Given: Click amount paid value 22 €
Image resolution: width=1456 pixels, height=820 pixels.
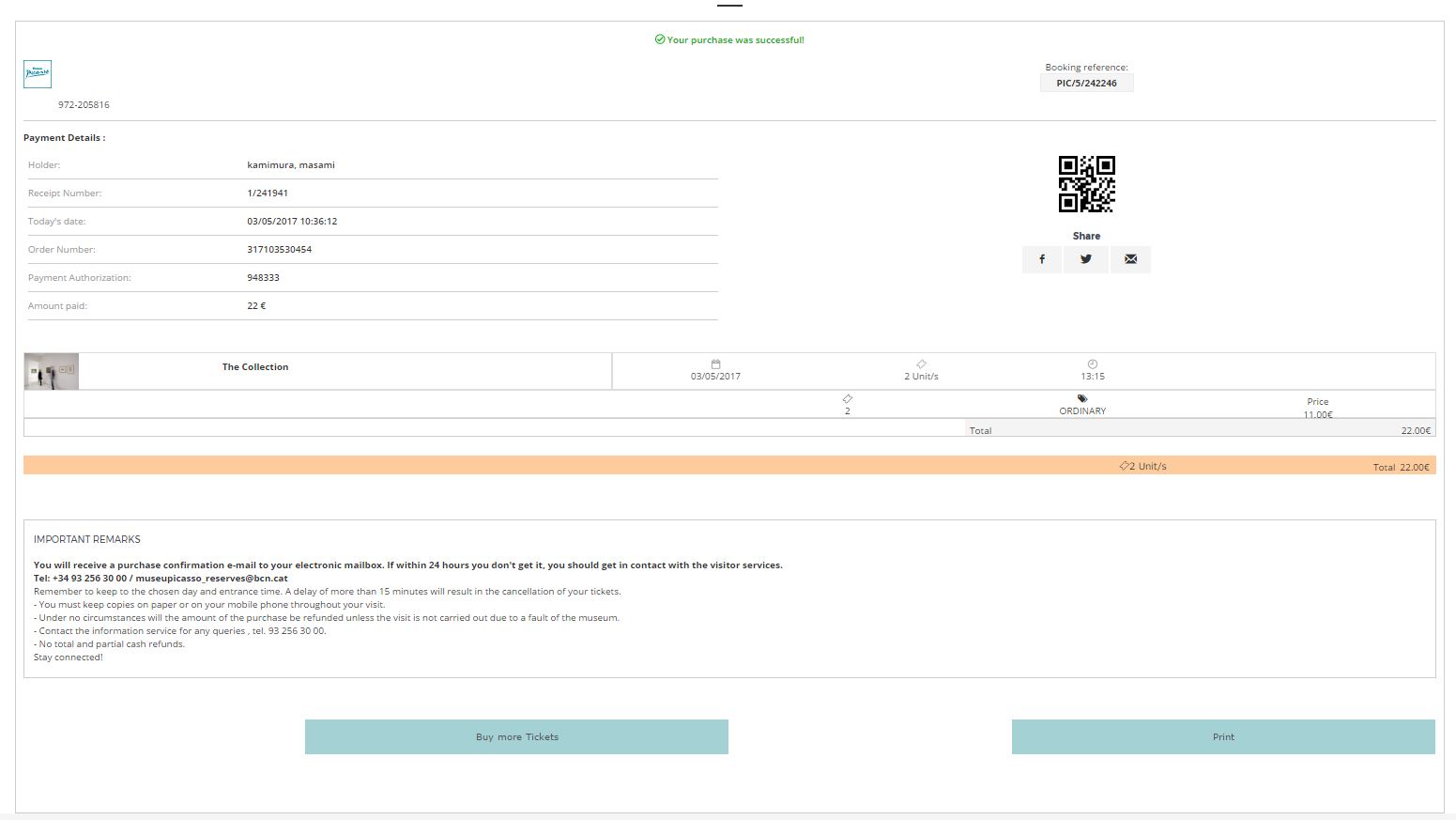Looking at the screenshot, I should (256, 306).
